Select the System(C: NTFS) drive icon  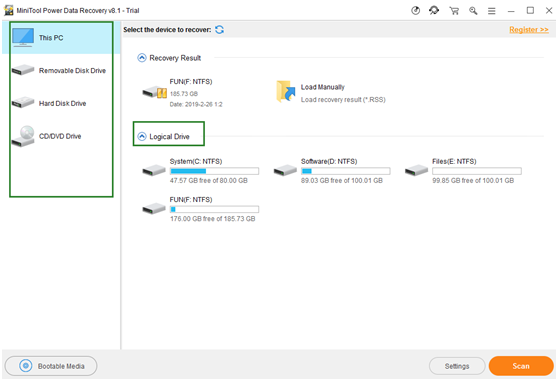point(154,170)
